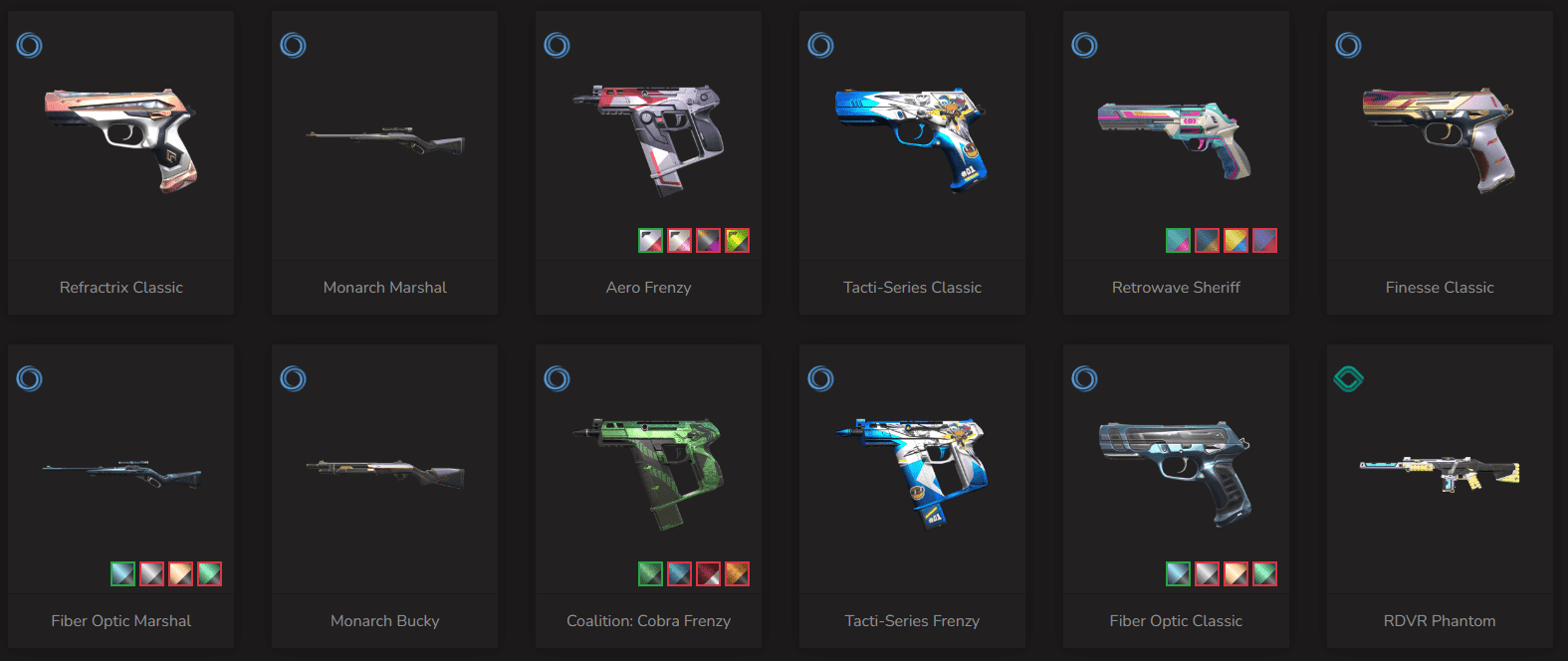Open the Monarch Marshal rifle image

(385, 141)
